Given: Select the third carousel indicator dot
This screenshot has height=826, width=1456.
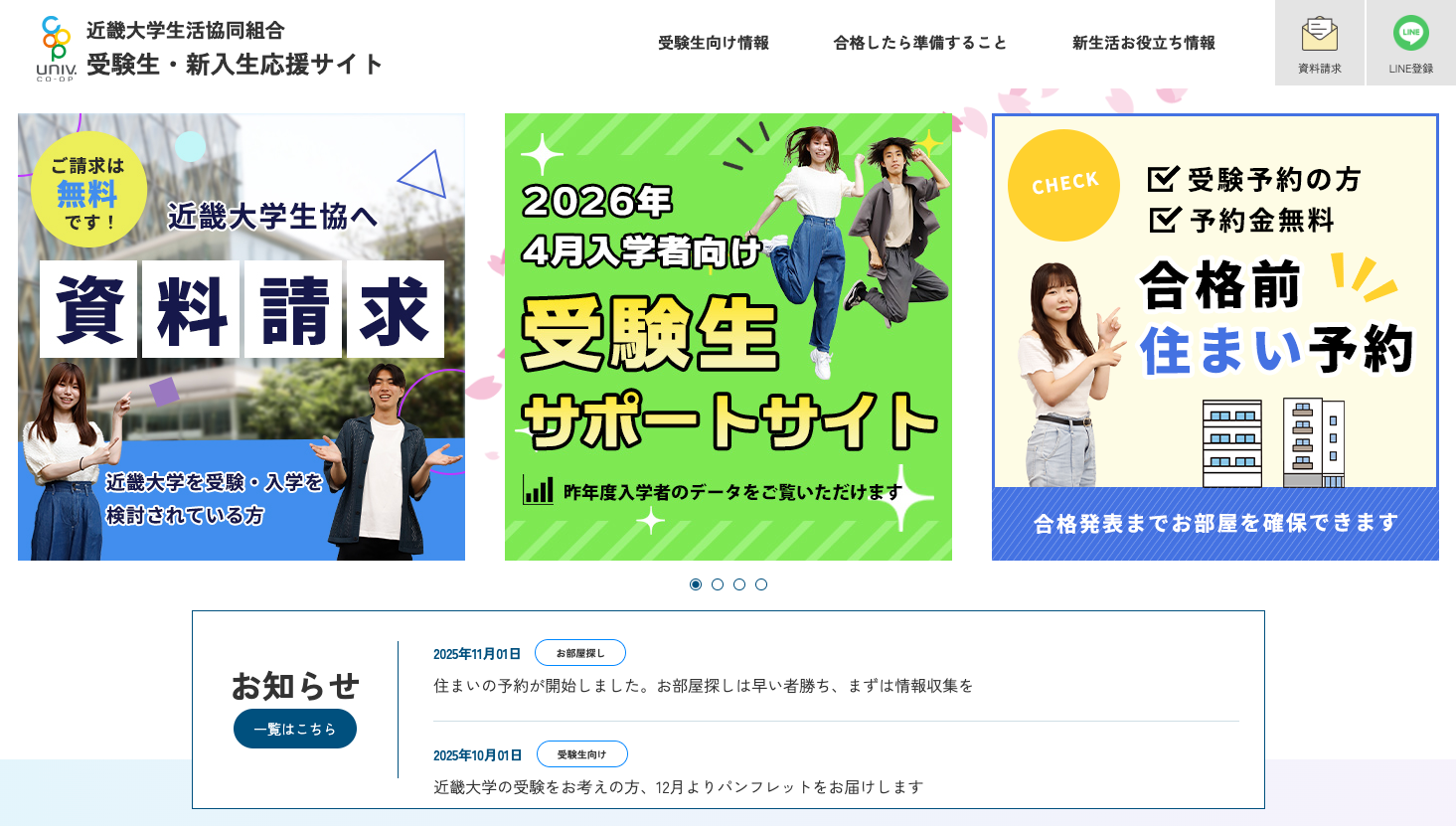Looking at the screenshot, I should [739, 584].
